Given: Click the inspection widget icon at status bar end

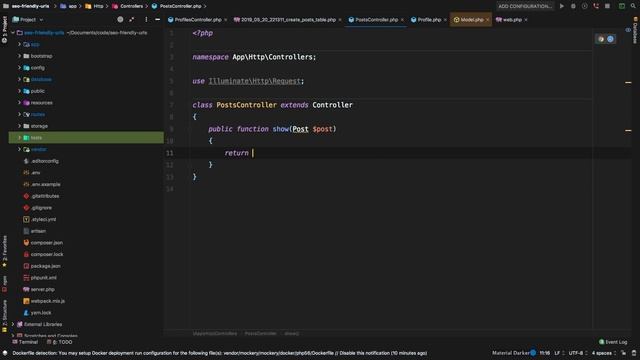Looking at the screenshot, I should 634,353.
